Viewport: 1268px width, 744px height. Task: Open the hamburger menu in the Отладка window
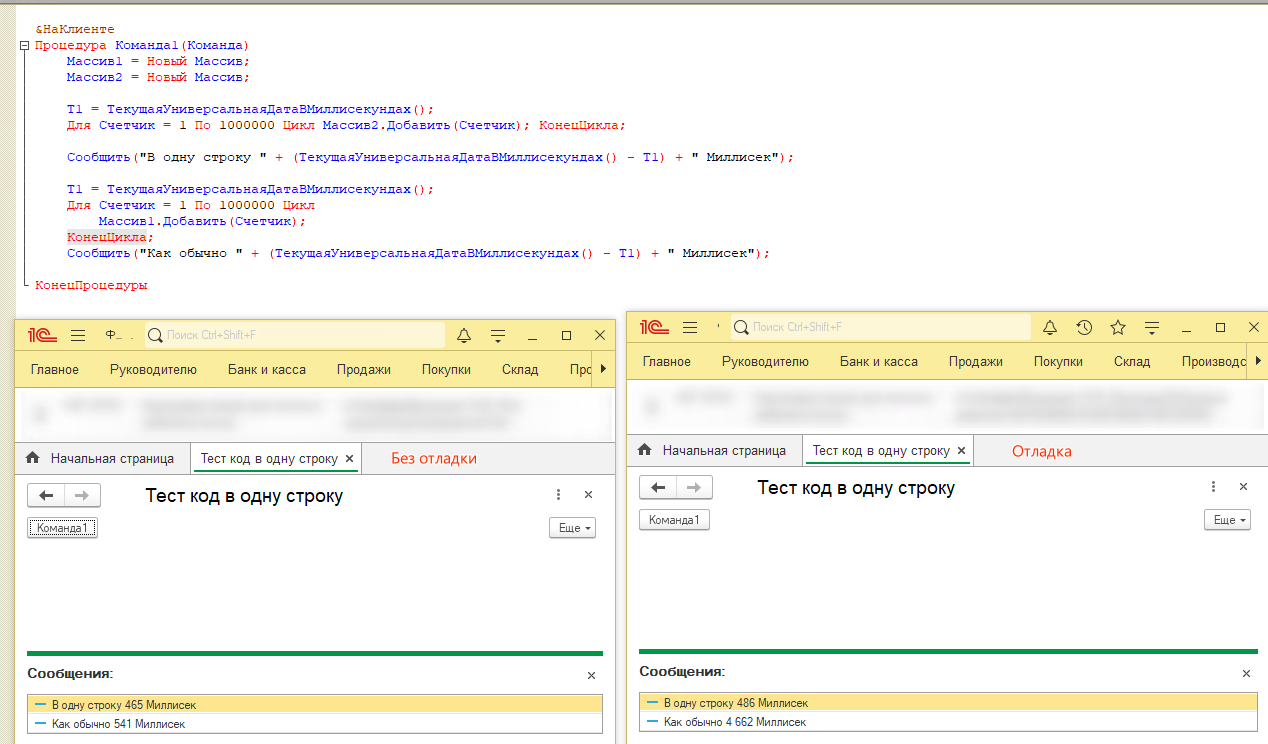[x=690, y=328]
